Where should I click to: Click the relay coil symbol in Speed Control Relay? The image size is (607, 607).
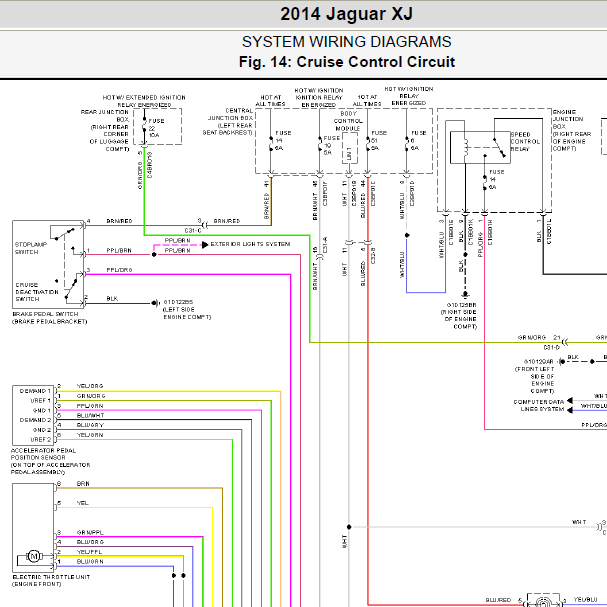click(x=466, y=147)
